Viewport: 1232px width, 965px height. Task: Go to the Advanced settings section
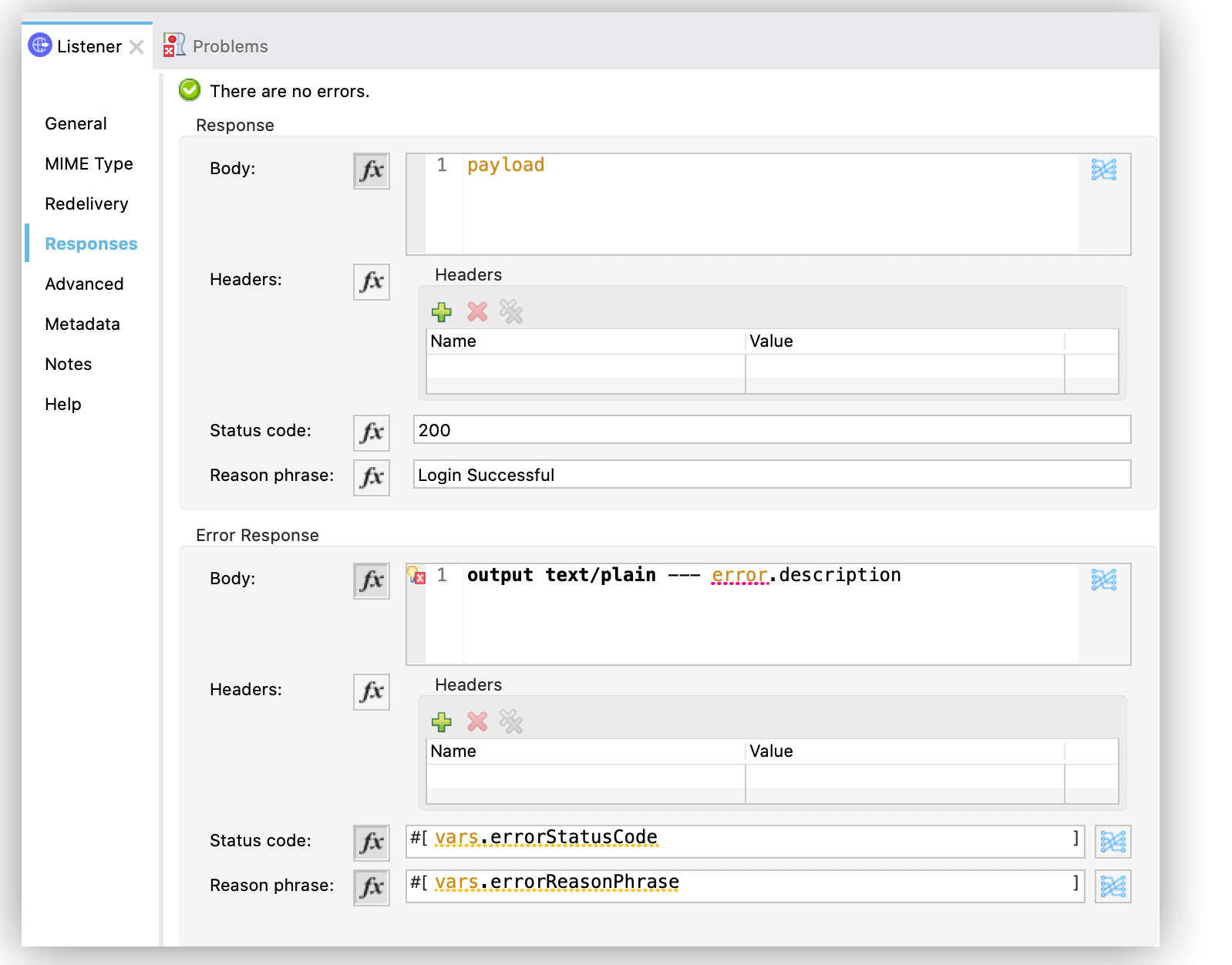pos(84,284)
